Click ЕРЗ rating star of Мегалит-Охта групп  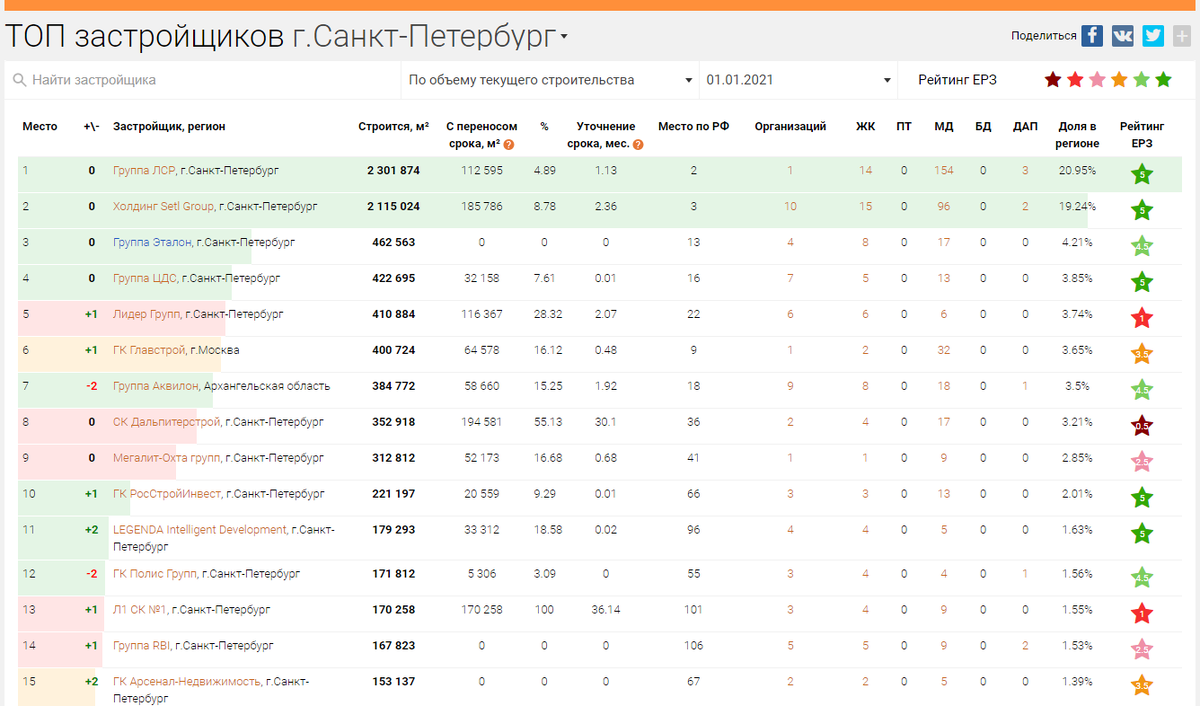click(1142, 462)
